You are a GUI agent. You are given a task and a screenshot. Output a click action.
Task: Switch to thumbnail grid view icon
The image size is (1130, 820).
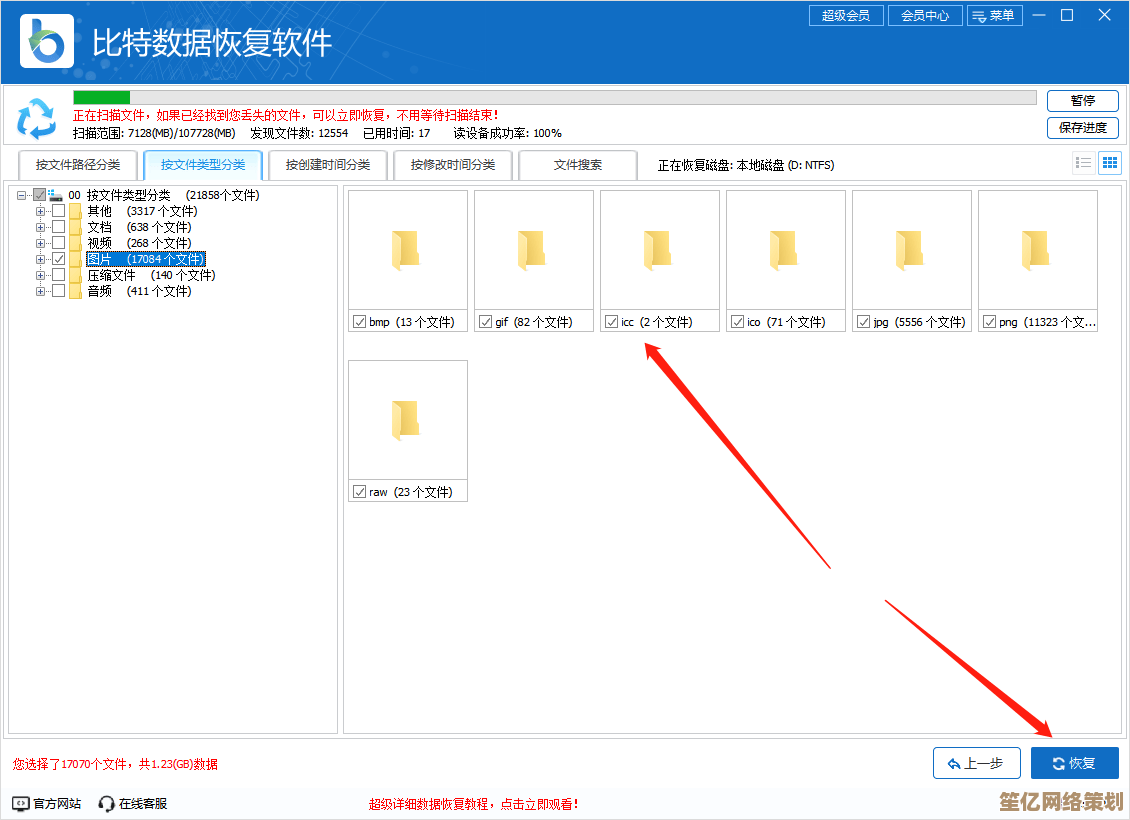click(x=1109, y=163)
